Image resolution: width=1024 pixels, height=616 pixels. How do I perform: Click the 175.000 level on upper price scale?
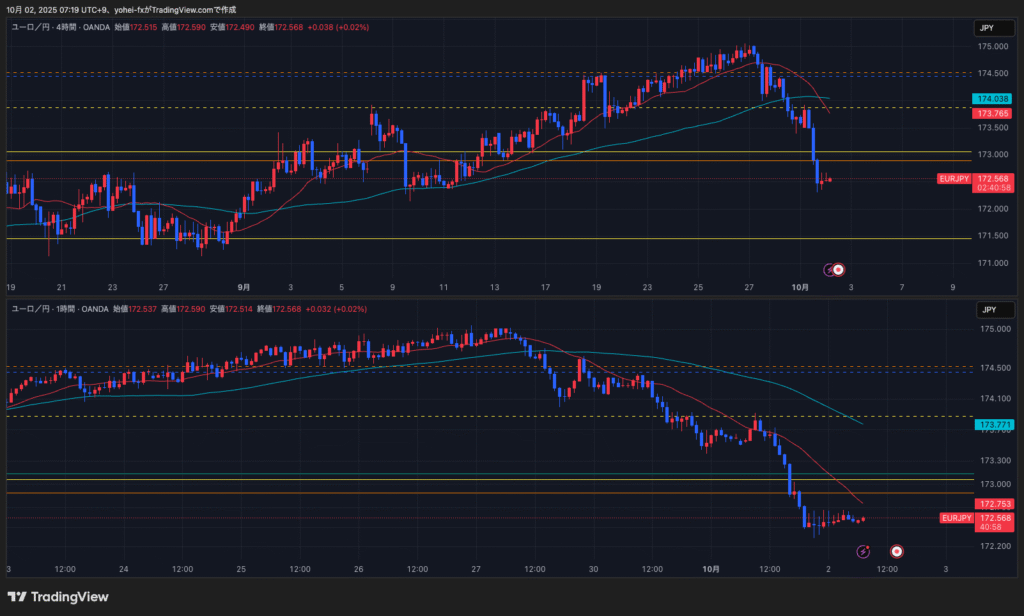click(992, 47)
